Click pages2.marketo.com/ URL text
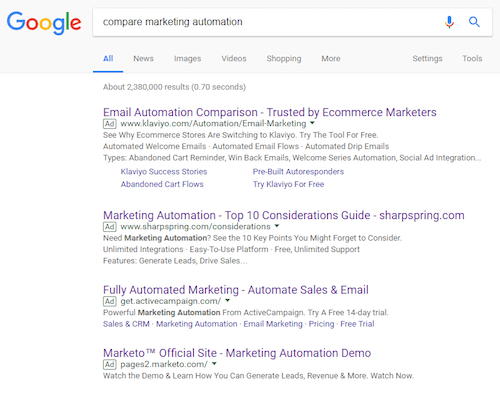The width and height of the screenshot is (500, 393). click(x=164, y=364)
